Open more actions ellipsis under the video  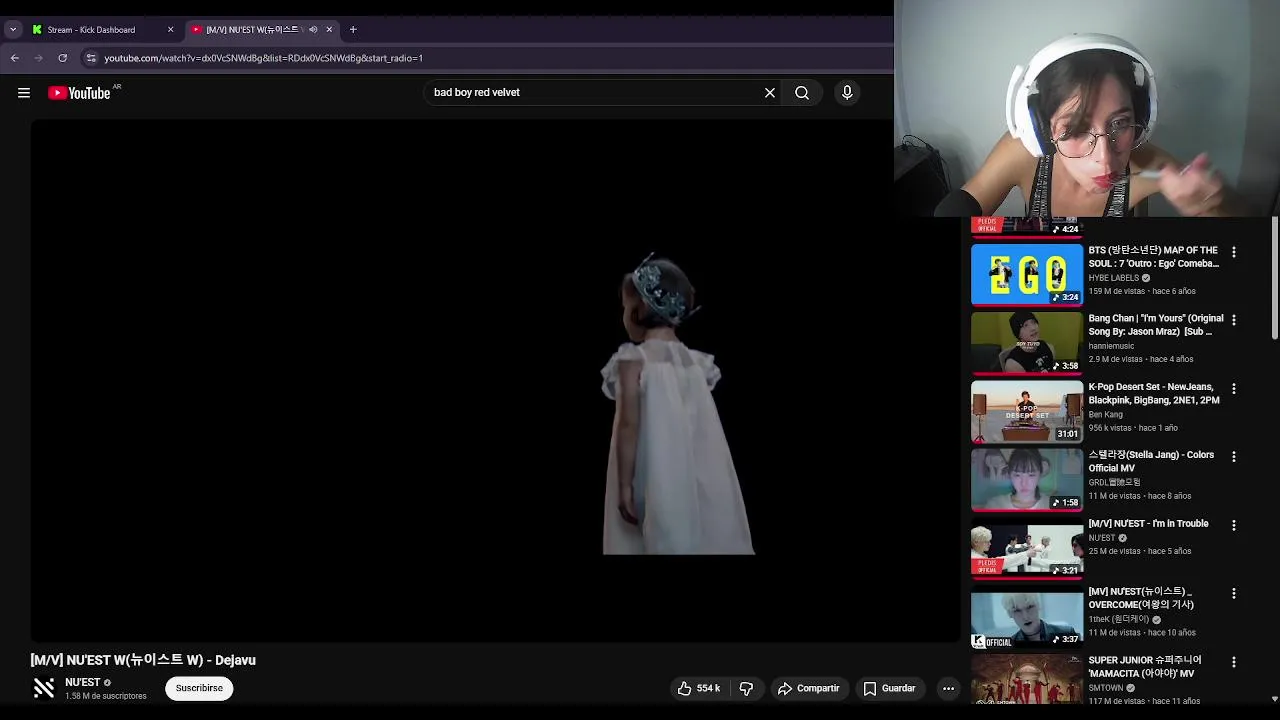click(948, 688)
